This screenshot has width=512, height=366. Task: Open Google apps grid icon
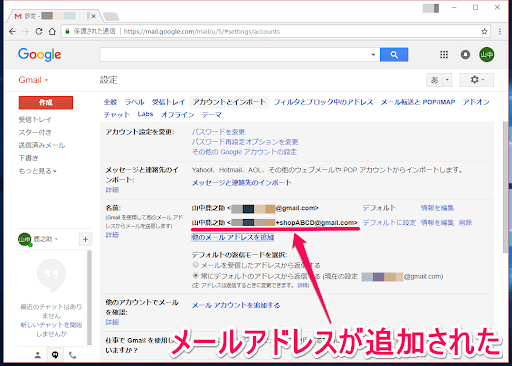[444, 55]
